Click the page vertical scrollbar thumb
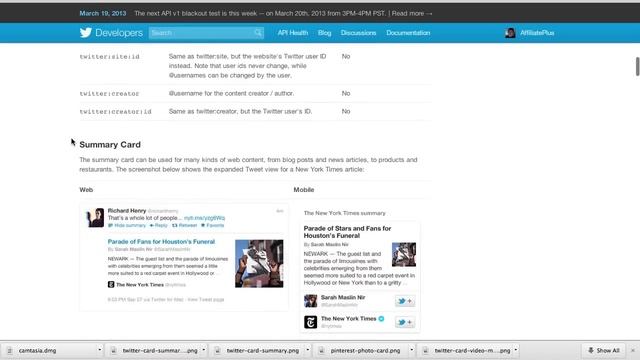The height and width of the screenshot is (360, 640). coord(637,67)
